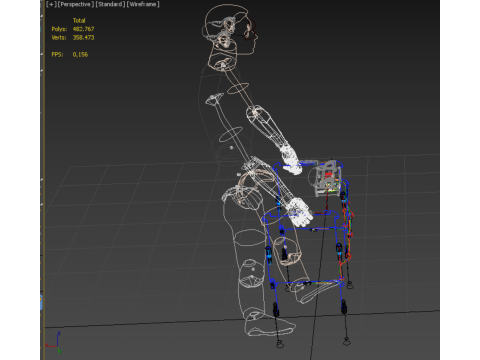This screenshot has height=360, width=480.
Task: Click the XYZ axis tripod gizmo
Action: point(54,343)
